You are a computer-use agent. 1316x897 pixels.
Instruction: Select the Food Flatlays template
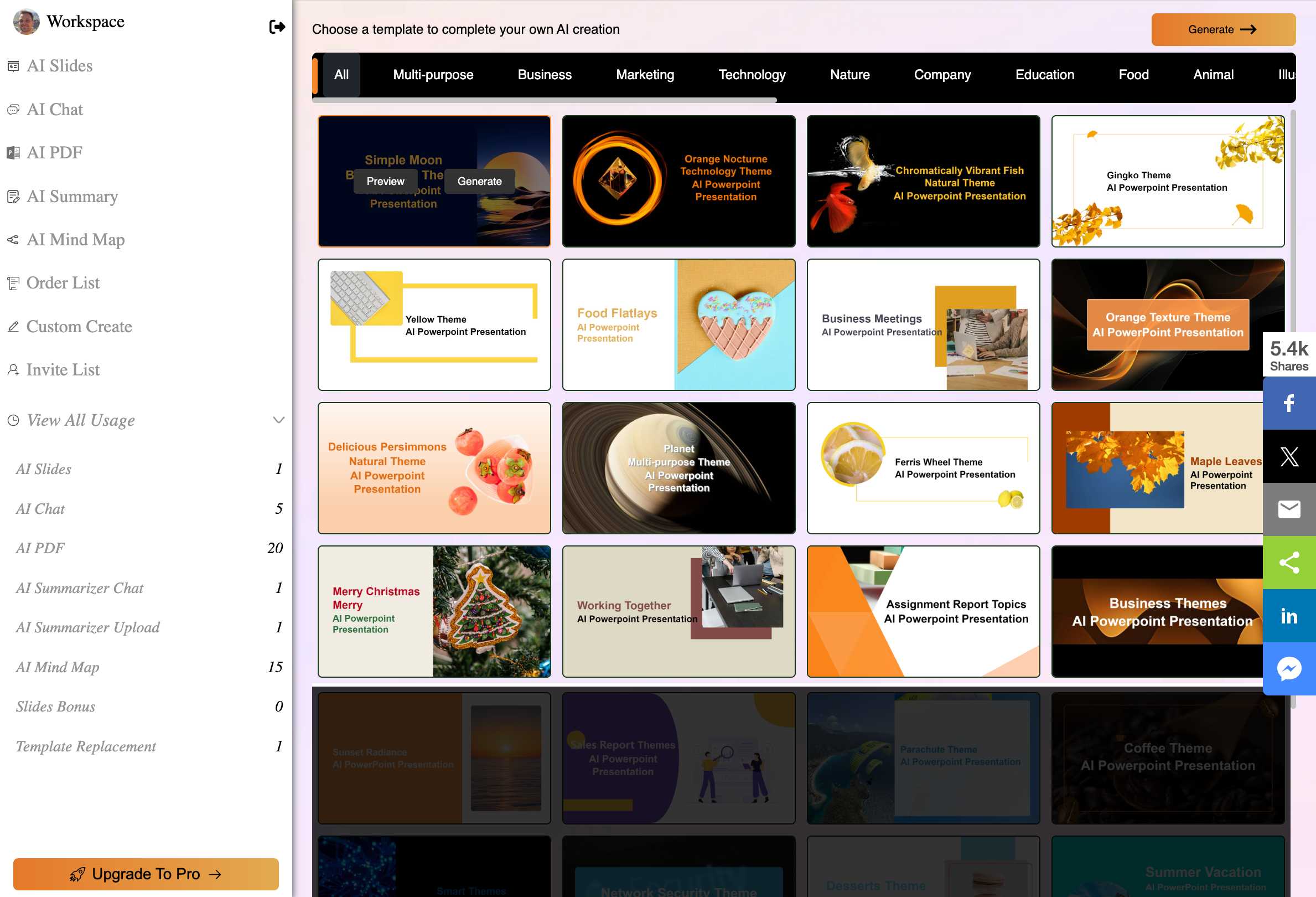coord(678,324)
